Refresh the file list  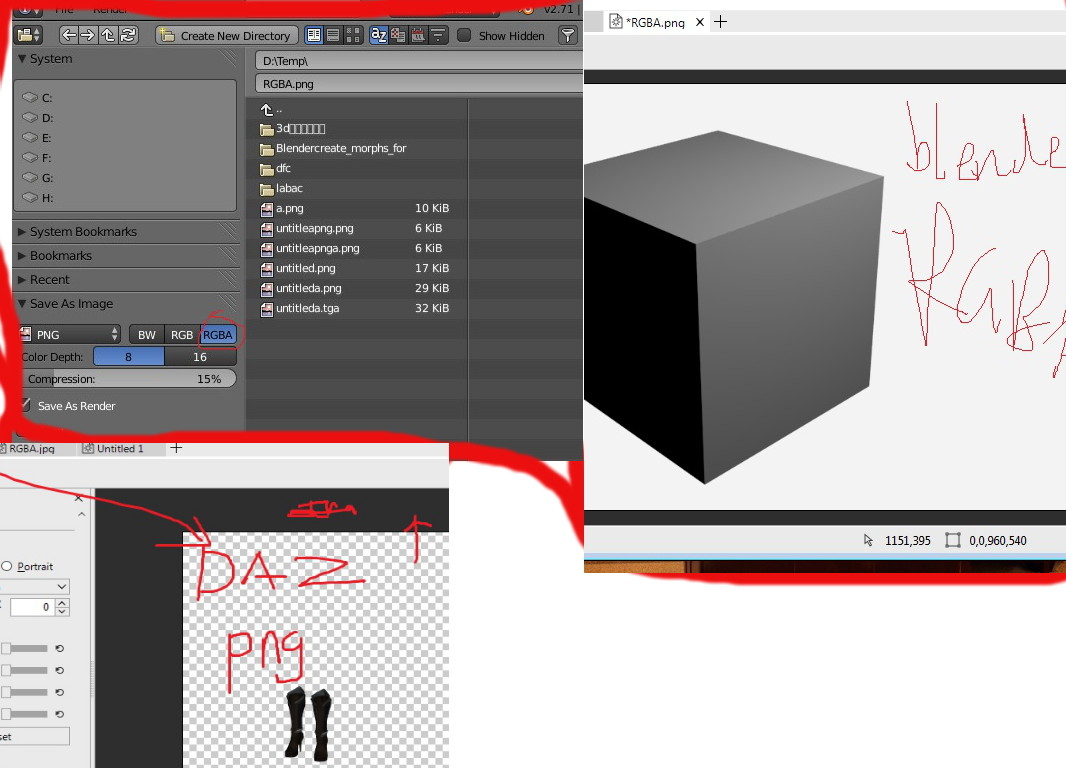click(128, 35)
